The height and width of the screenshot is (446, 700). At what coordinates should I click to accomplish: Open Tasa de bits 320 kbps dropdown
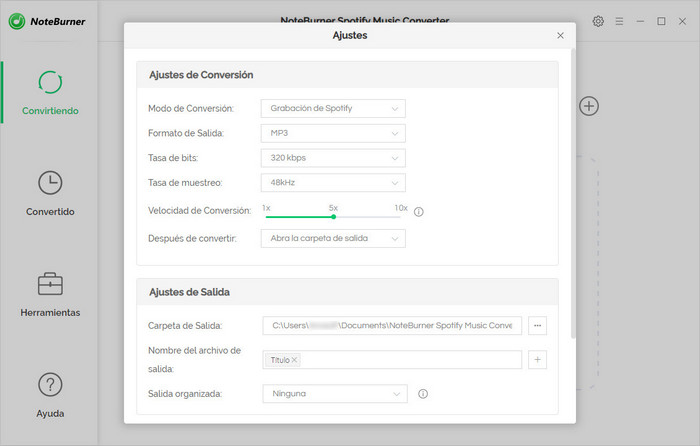tap(333, 158)
